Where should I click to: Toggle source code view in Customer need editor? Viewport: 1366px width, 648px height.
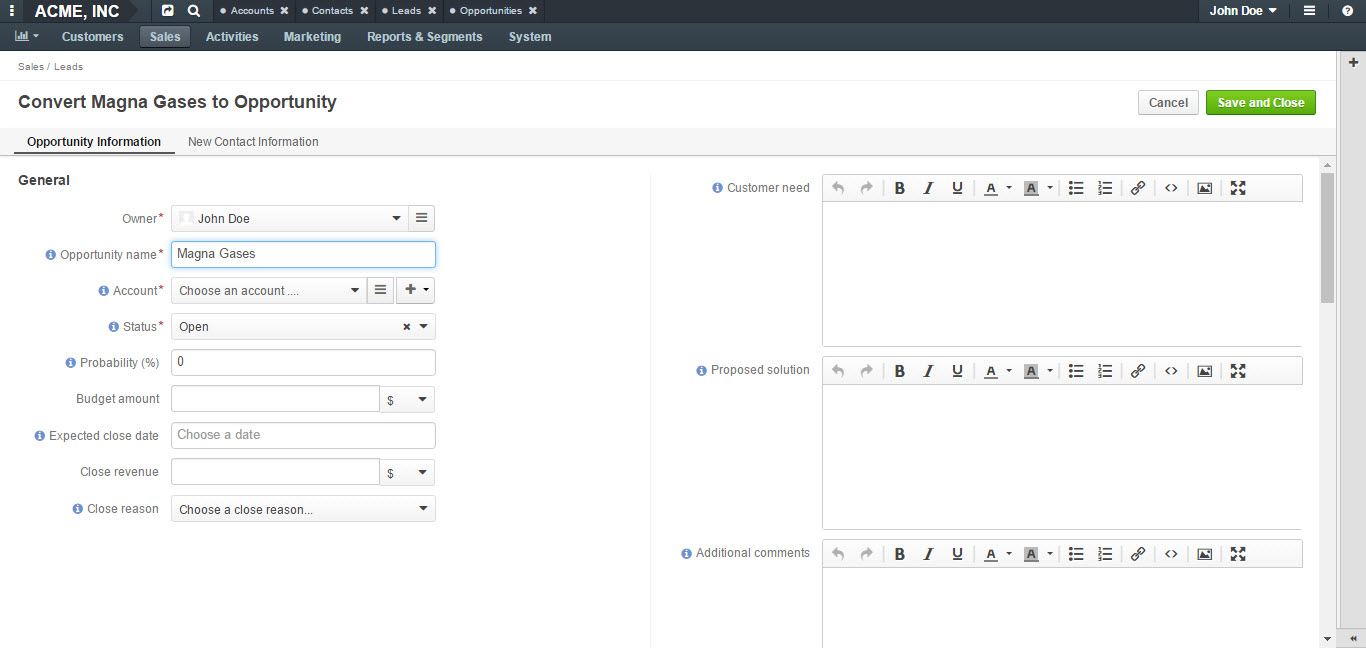1171,188
